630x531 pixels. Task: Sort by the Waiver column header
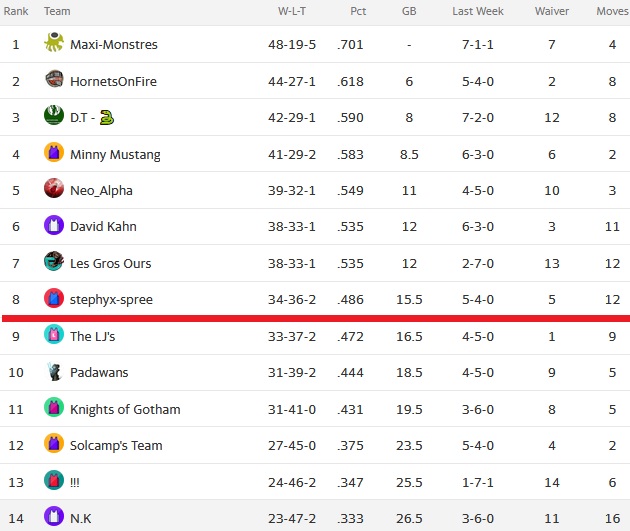[x=552, y=11]
